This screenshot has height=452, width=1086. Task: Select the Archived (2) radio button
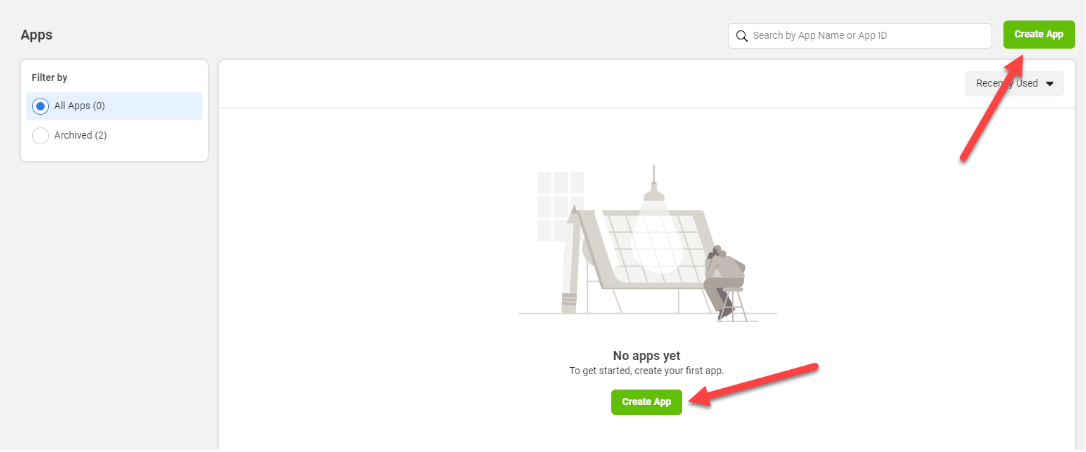click(x=40, y=136)
